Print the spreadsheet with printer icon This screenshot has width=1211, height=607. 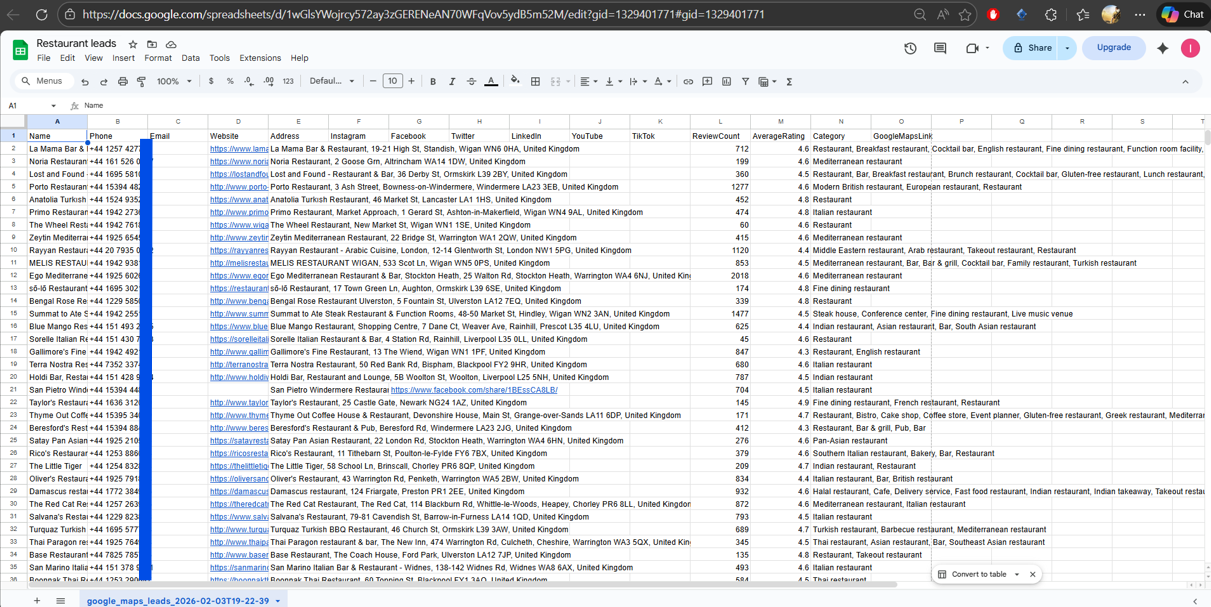coord(122,81)
